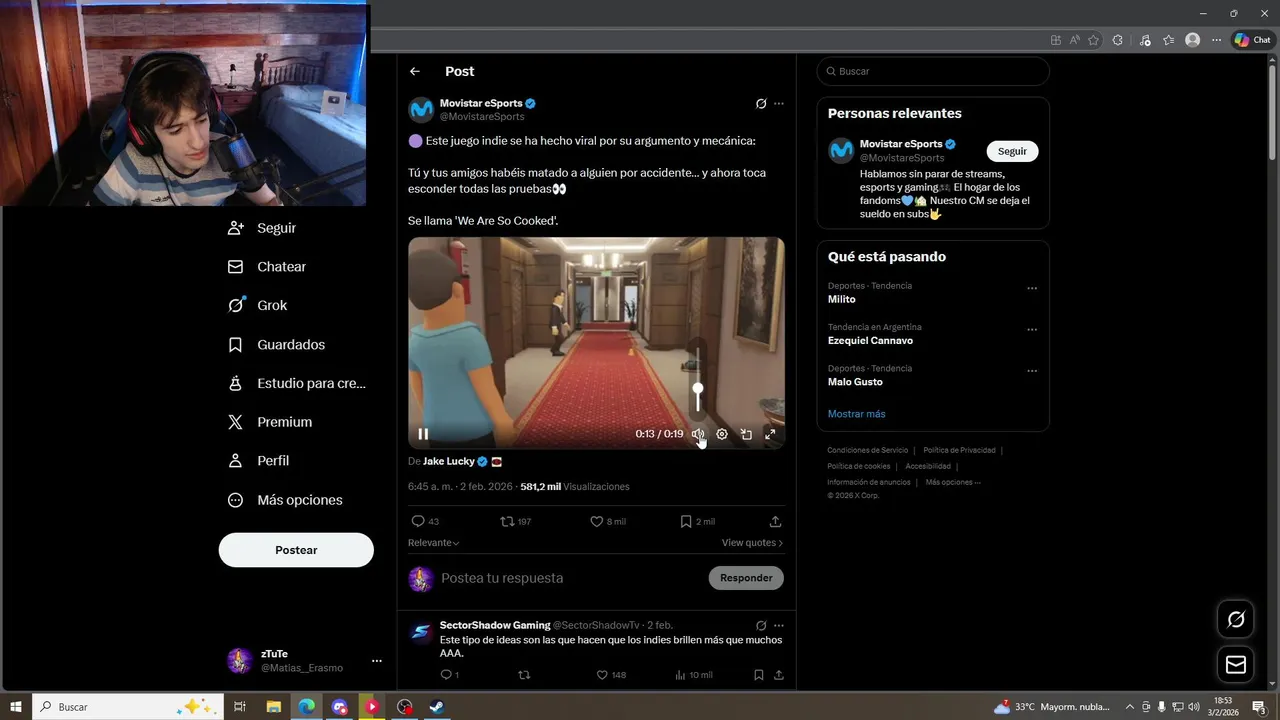
Task: Toggle picture-in-picture for the video
Action: [746, 434]
